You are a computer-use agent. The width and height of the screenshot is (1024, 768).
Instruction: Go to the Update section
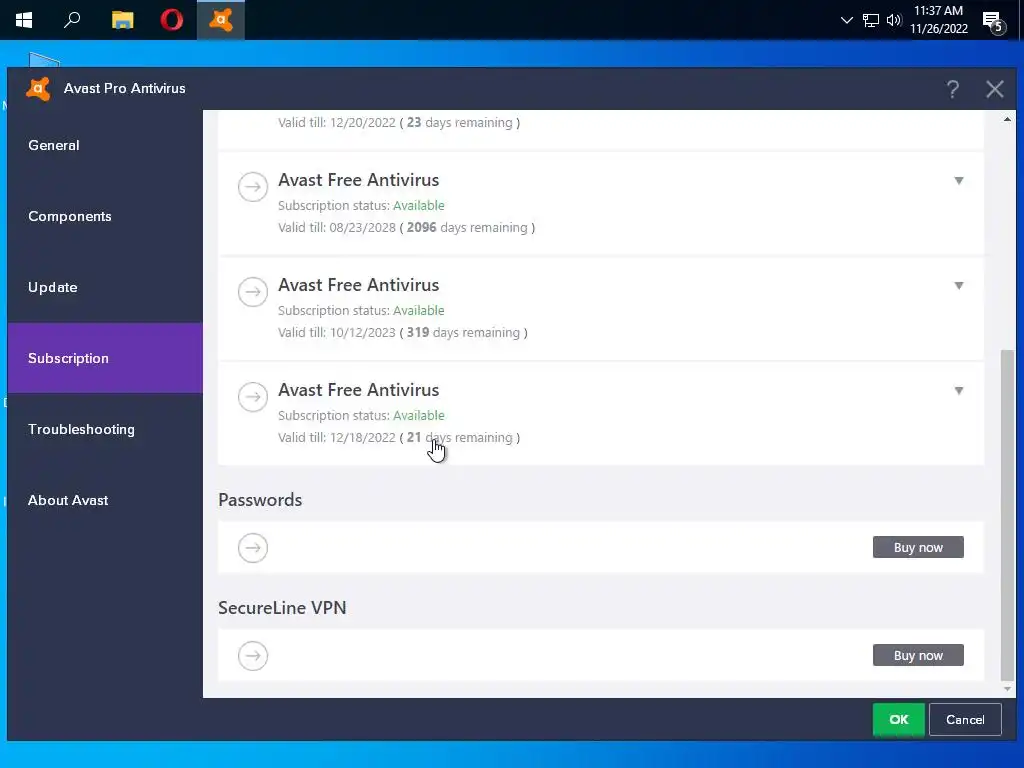[x=105, y=287]
